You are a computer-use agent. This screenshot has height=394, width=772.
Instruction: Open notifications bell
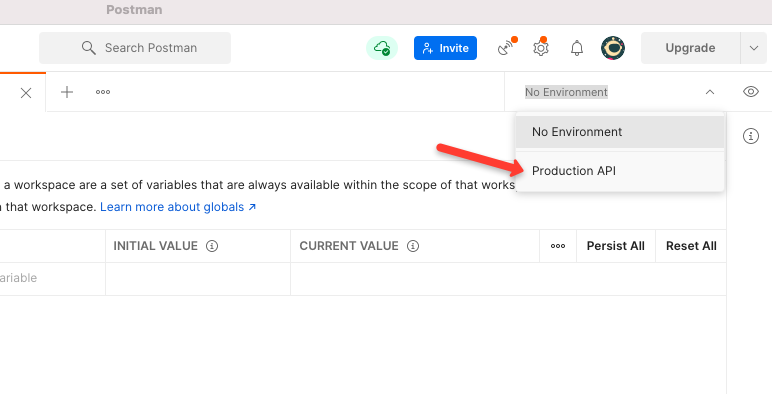577,48
